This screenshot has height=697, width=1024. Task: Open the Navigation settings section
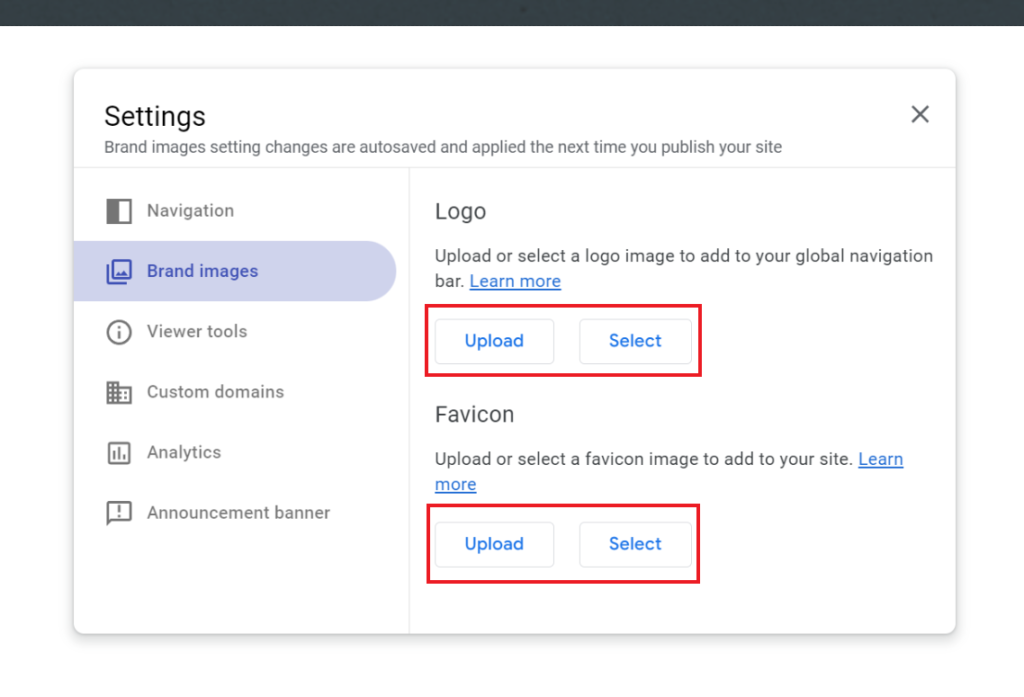click(190, 211)
